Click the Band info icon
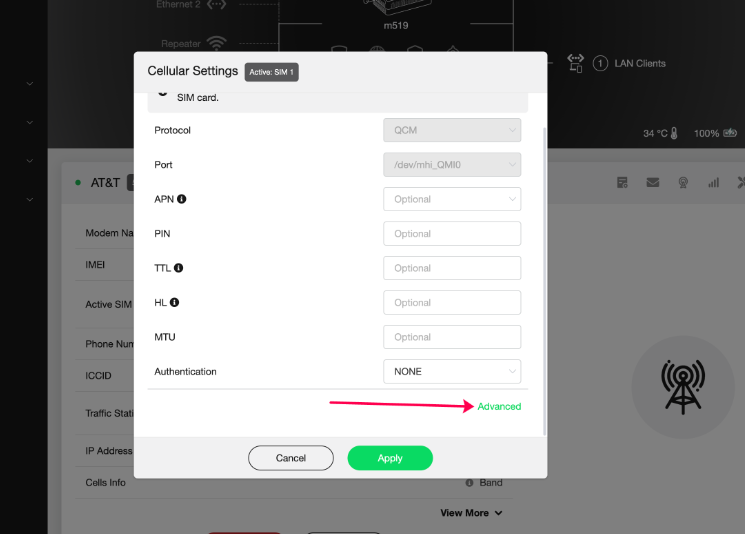 tap(469, 483)
